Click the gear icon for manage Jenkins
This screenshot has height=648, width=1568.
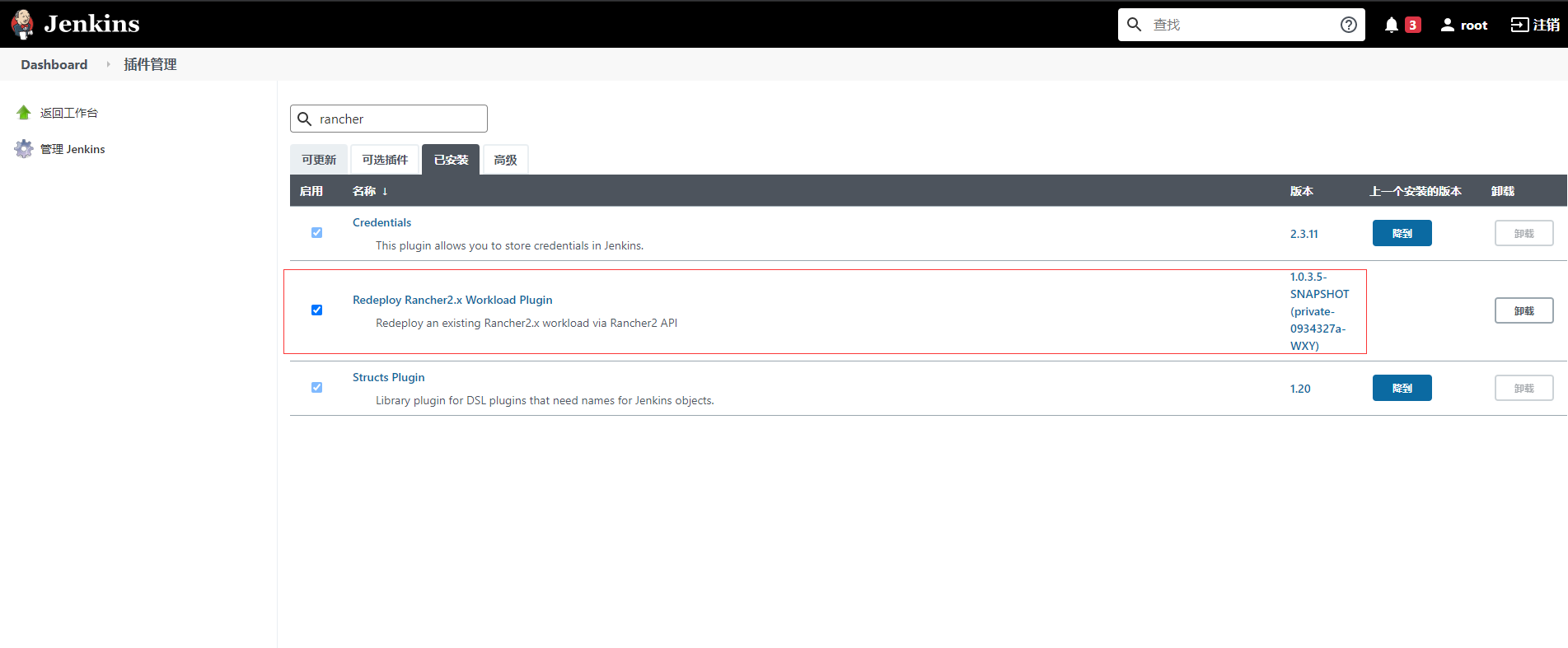pos(24,149)
